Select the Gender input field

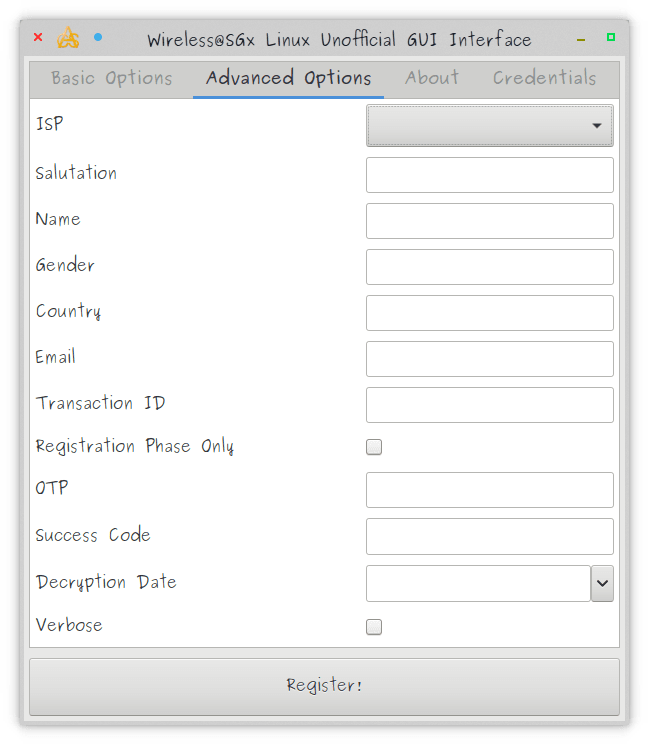[490, 267]
